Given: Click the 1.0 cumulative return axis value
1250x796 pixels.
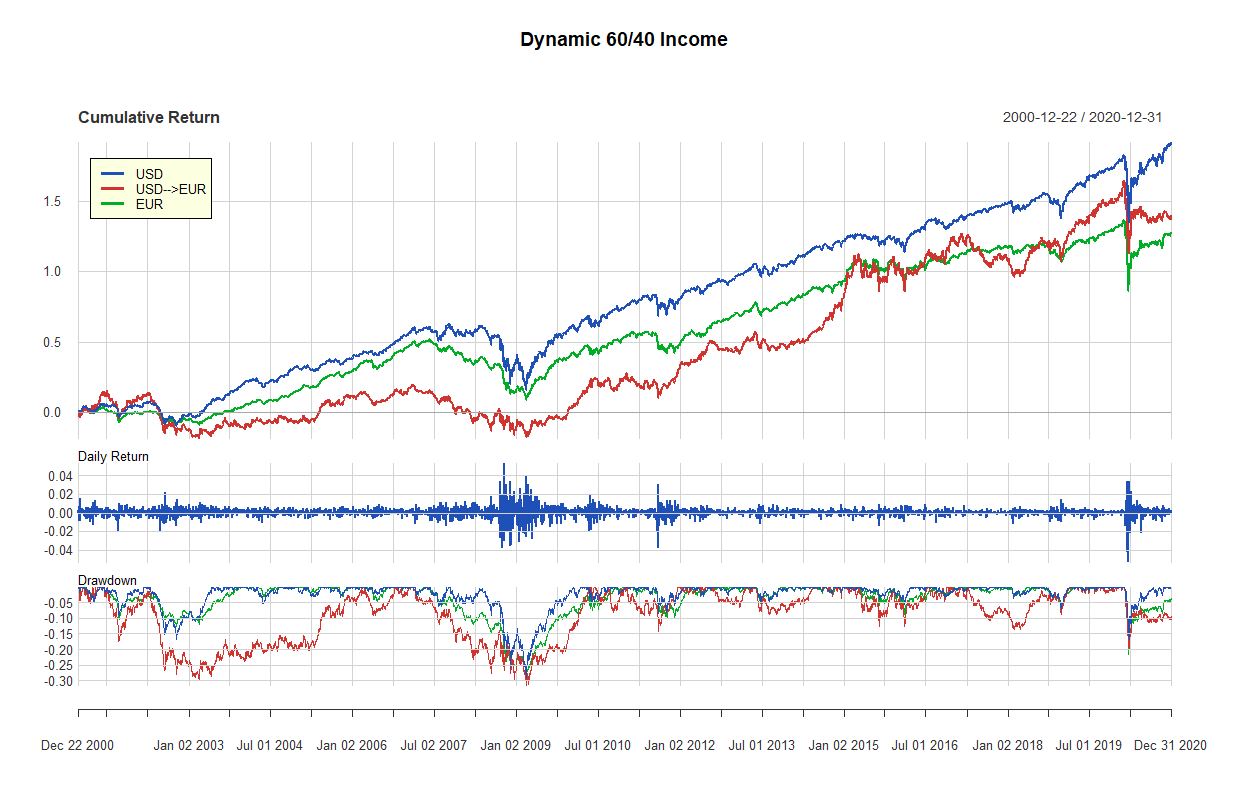Looking at the screenshot, I should pos(51,272).
